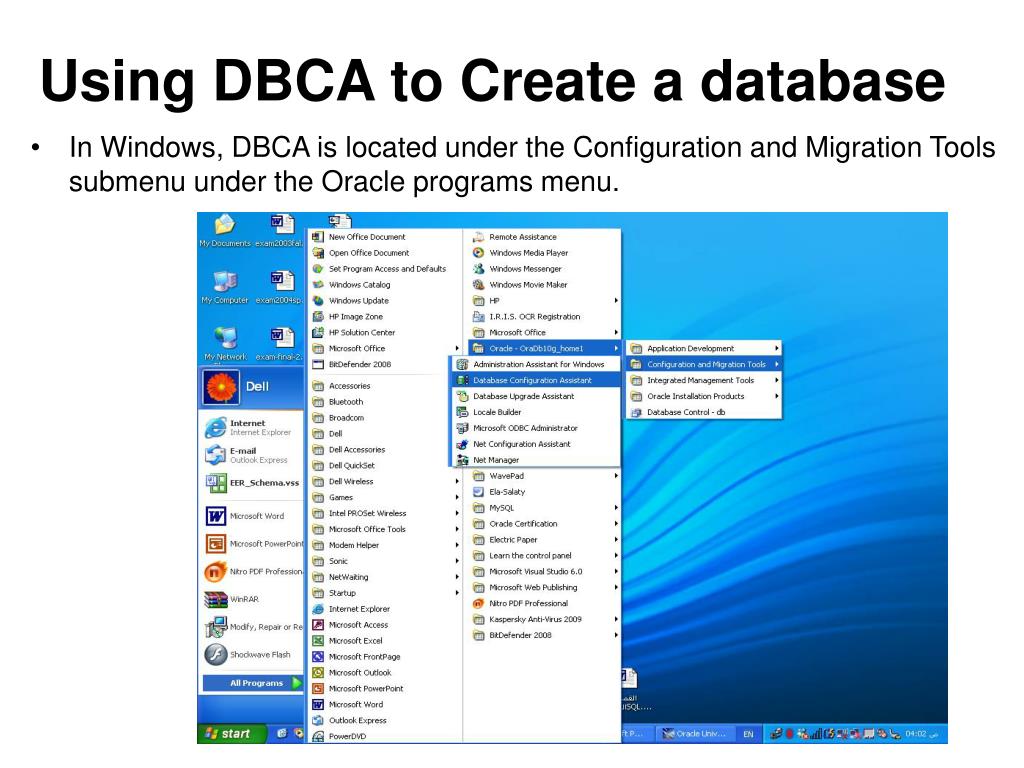This screenshot has width=1024, height=768.
Task: Open the Bluetooth program folder
Action: click(385, 402)
